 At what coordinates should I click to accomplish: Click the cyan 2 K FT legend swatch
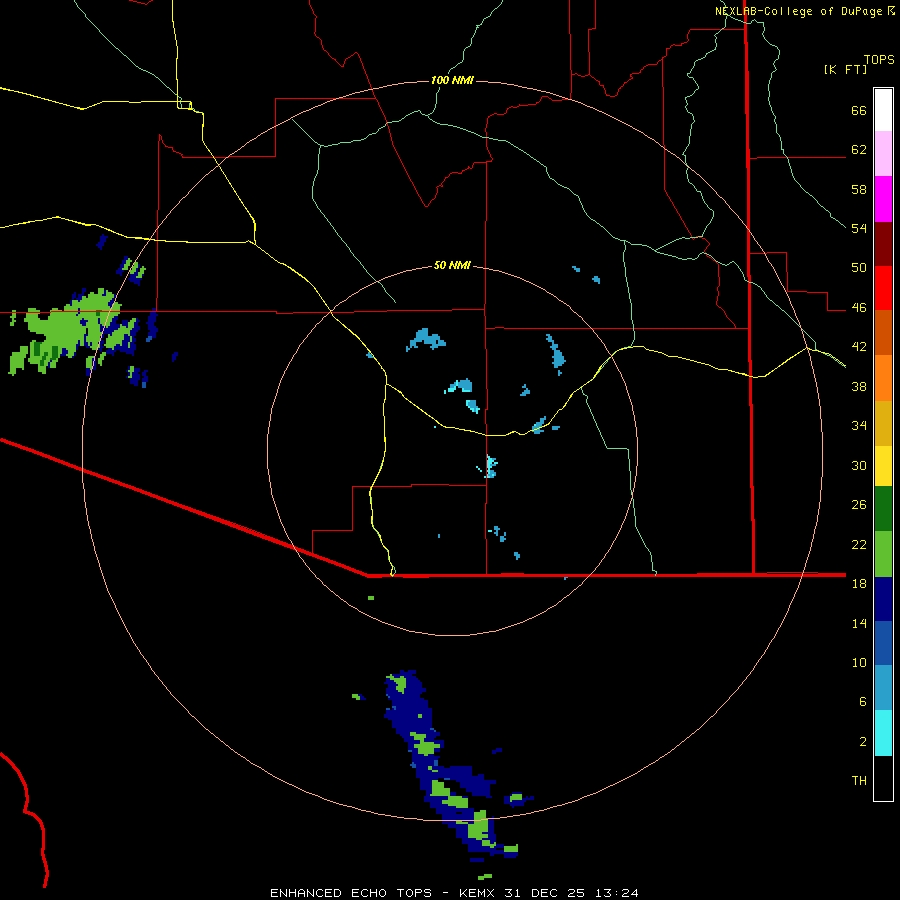[x=883, y=733]
